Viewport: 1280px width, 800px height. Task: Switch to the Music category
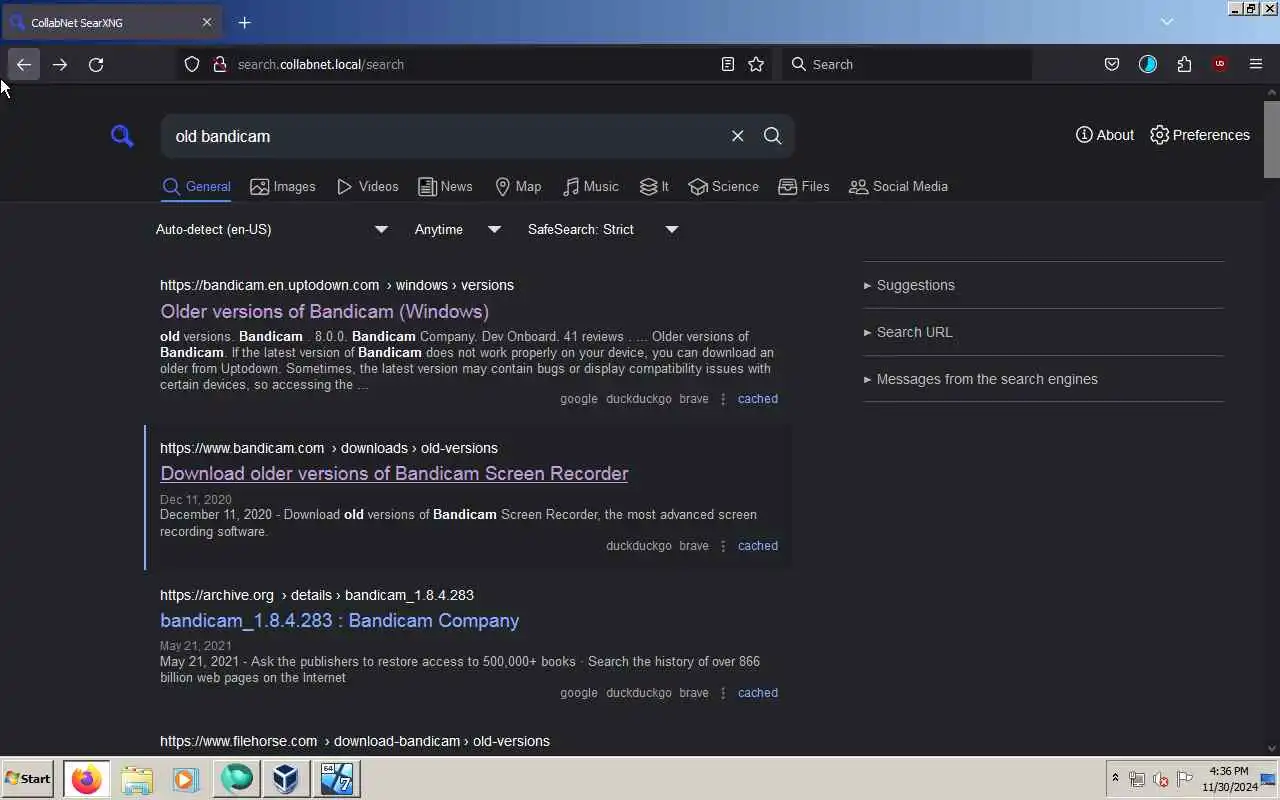point(590,186)
